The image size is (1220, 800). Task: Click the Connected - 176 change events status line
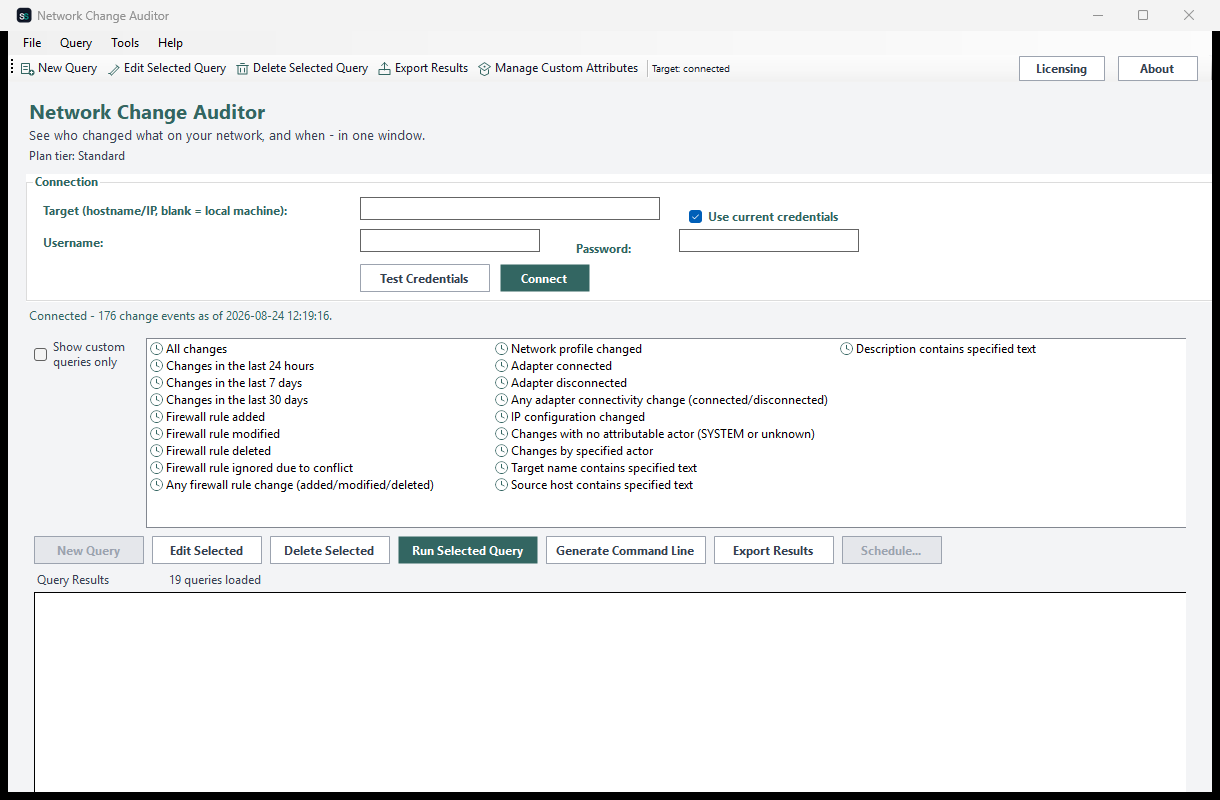180,316
